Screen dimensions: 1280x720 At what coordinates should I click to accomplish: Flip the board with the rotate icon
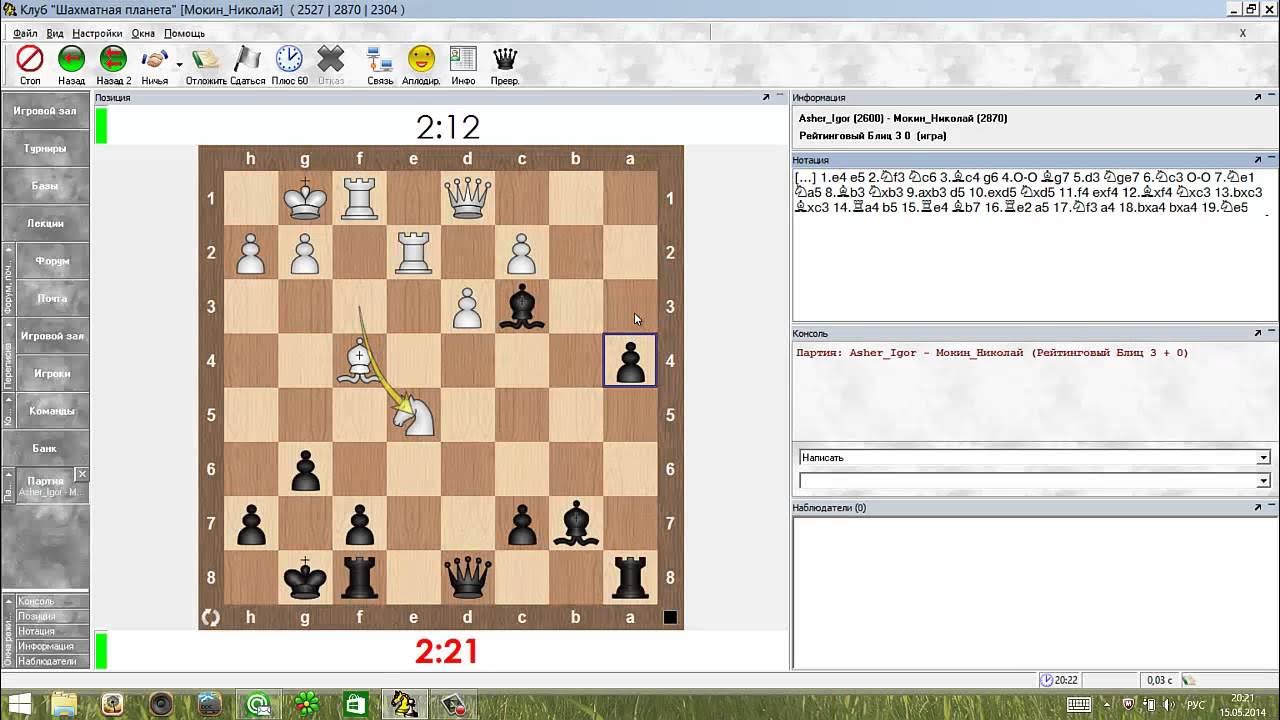point(210,618)
